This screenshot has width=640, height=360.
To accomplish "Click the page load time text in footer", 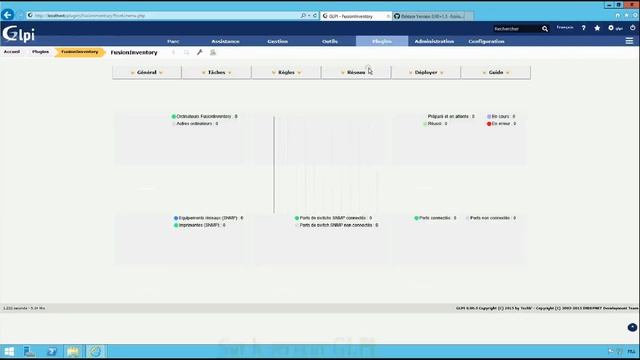I will click(x=24, y=308).
